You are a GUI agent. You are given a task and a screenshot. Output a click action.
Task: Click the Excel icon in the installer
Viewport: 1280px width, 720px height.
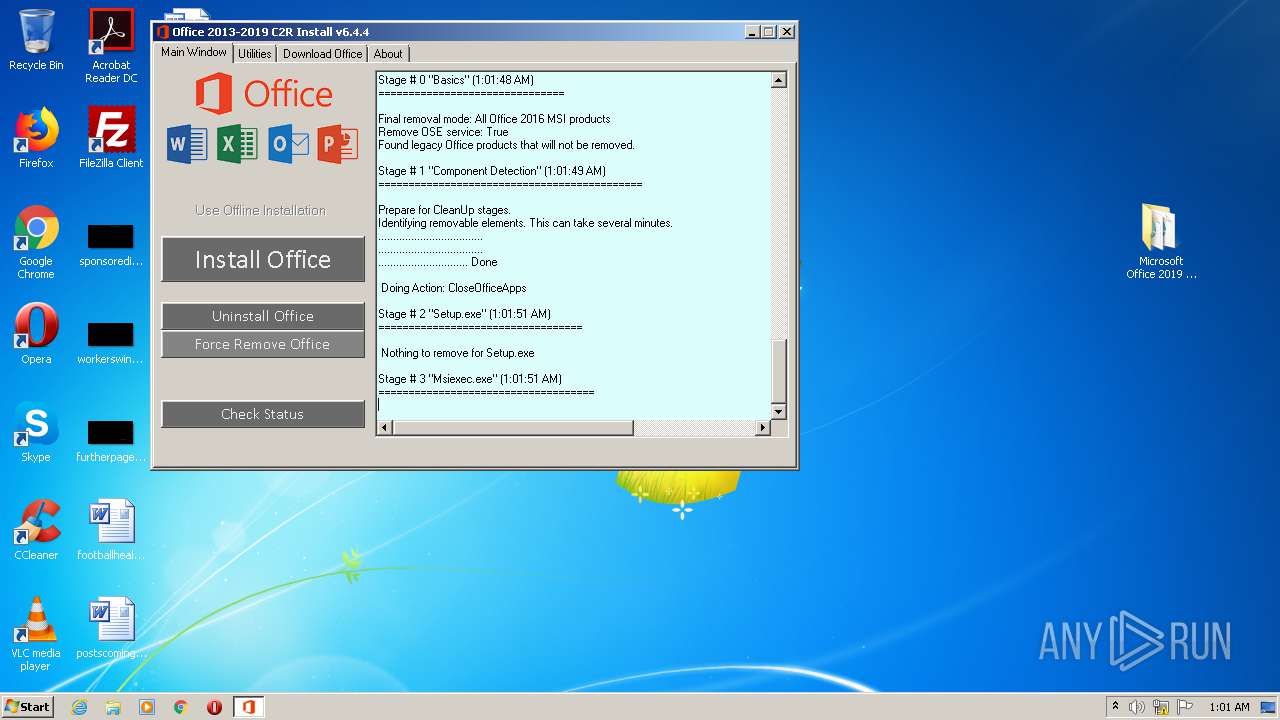237,145
